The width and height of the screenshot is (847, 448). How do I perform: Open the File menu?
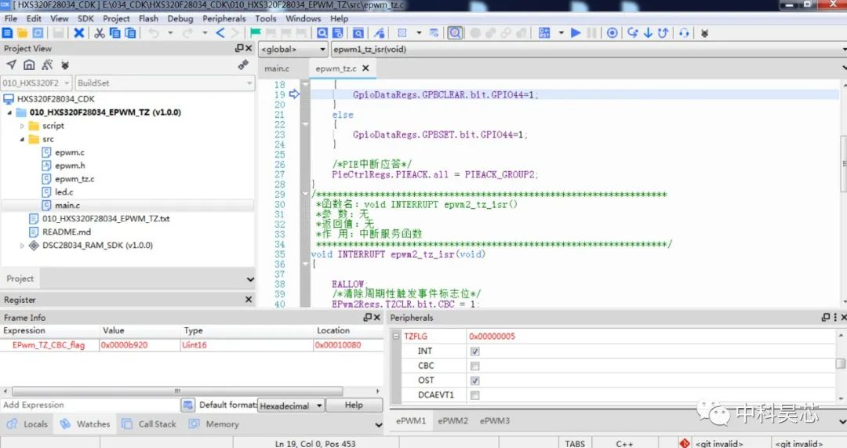(11, 18)
